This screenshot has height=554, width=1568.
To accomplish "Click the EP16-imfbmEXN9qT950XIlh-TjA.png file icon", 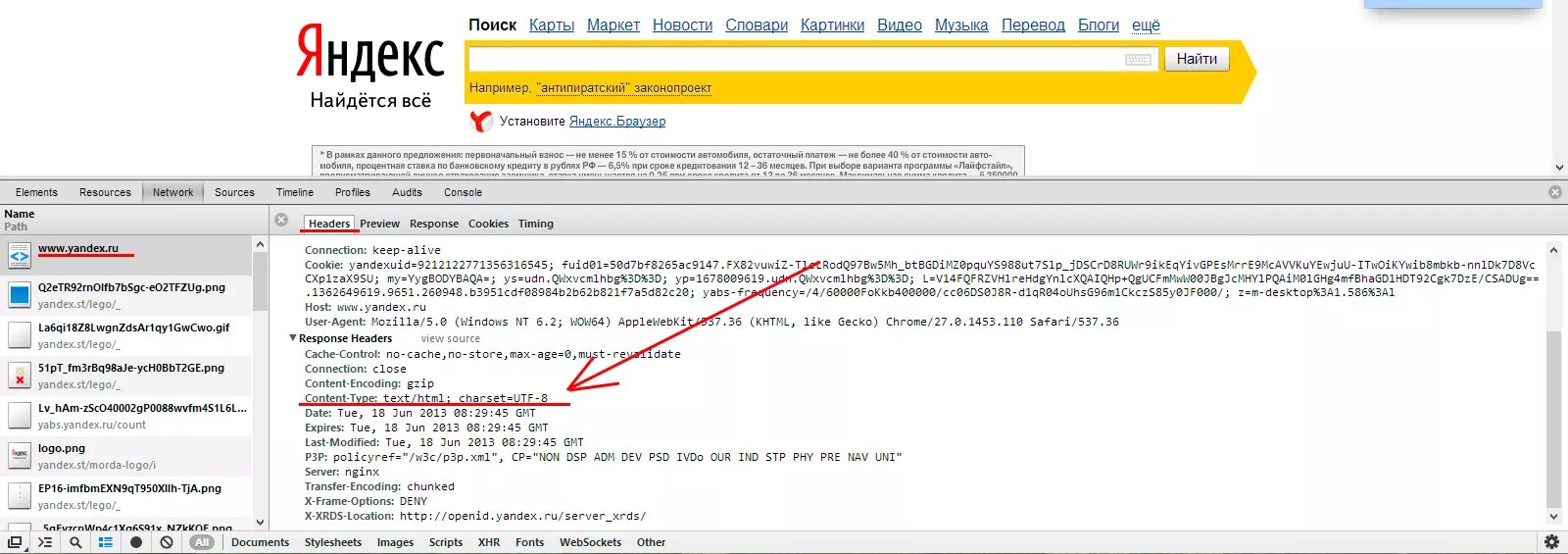I will coord(20,496).
